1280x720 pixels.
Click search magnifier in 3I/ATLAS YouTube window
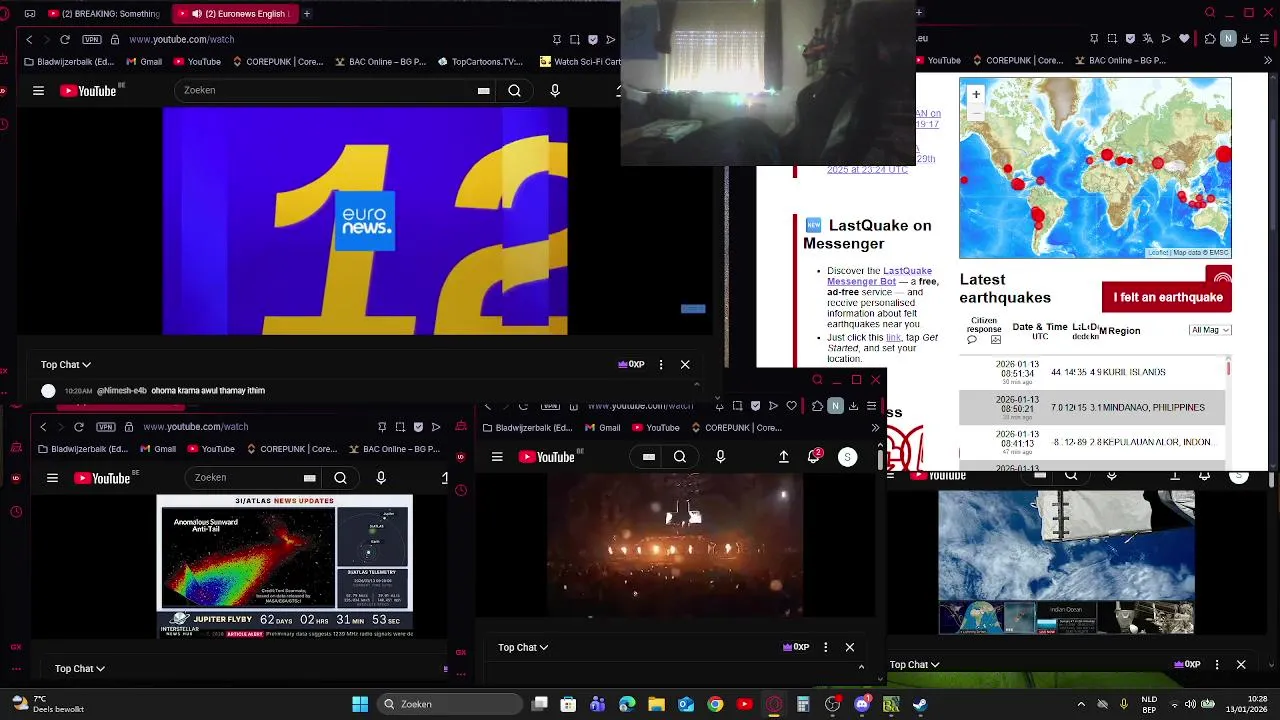pyautogui.click(x=340, y=478)
